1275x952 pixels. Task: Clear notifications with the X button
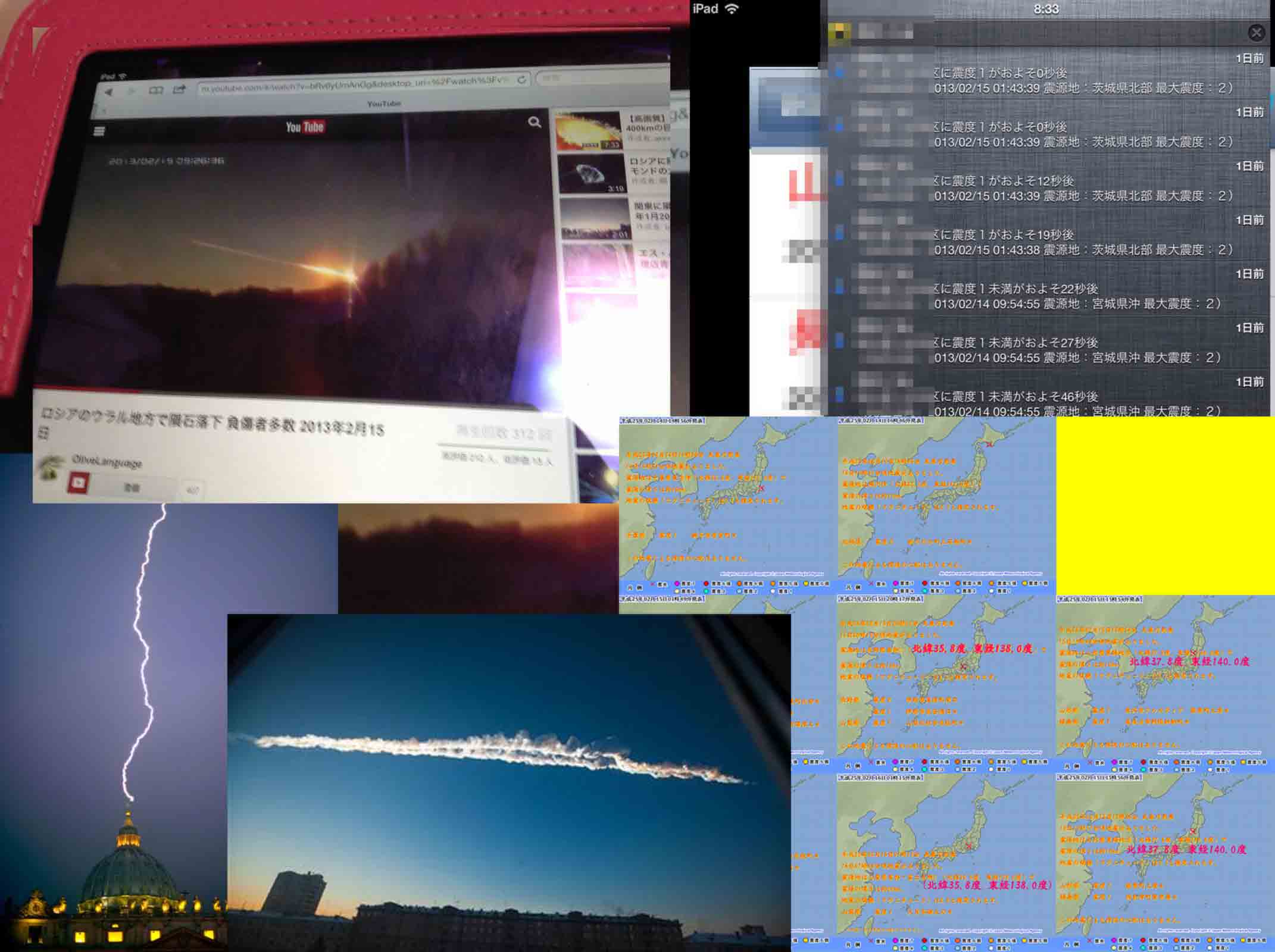(x=1256, y=33)
